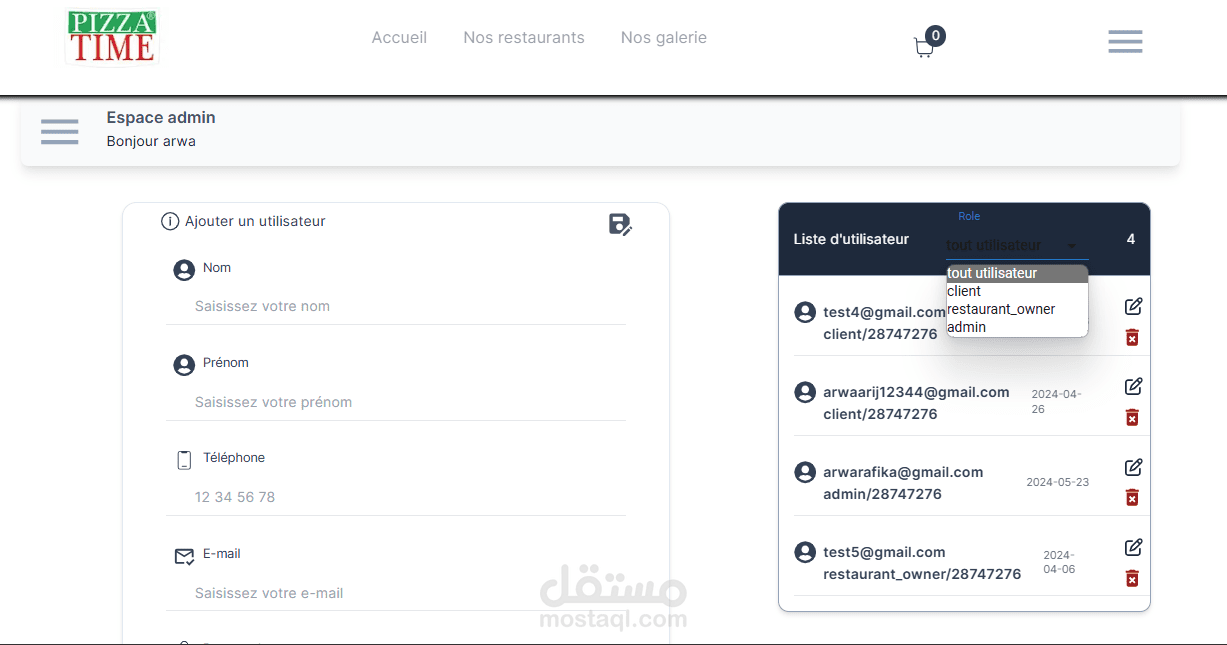Screen dimensions: 1227x645
Task: Click the person icon beside Nom
Action: (184, 270)
